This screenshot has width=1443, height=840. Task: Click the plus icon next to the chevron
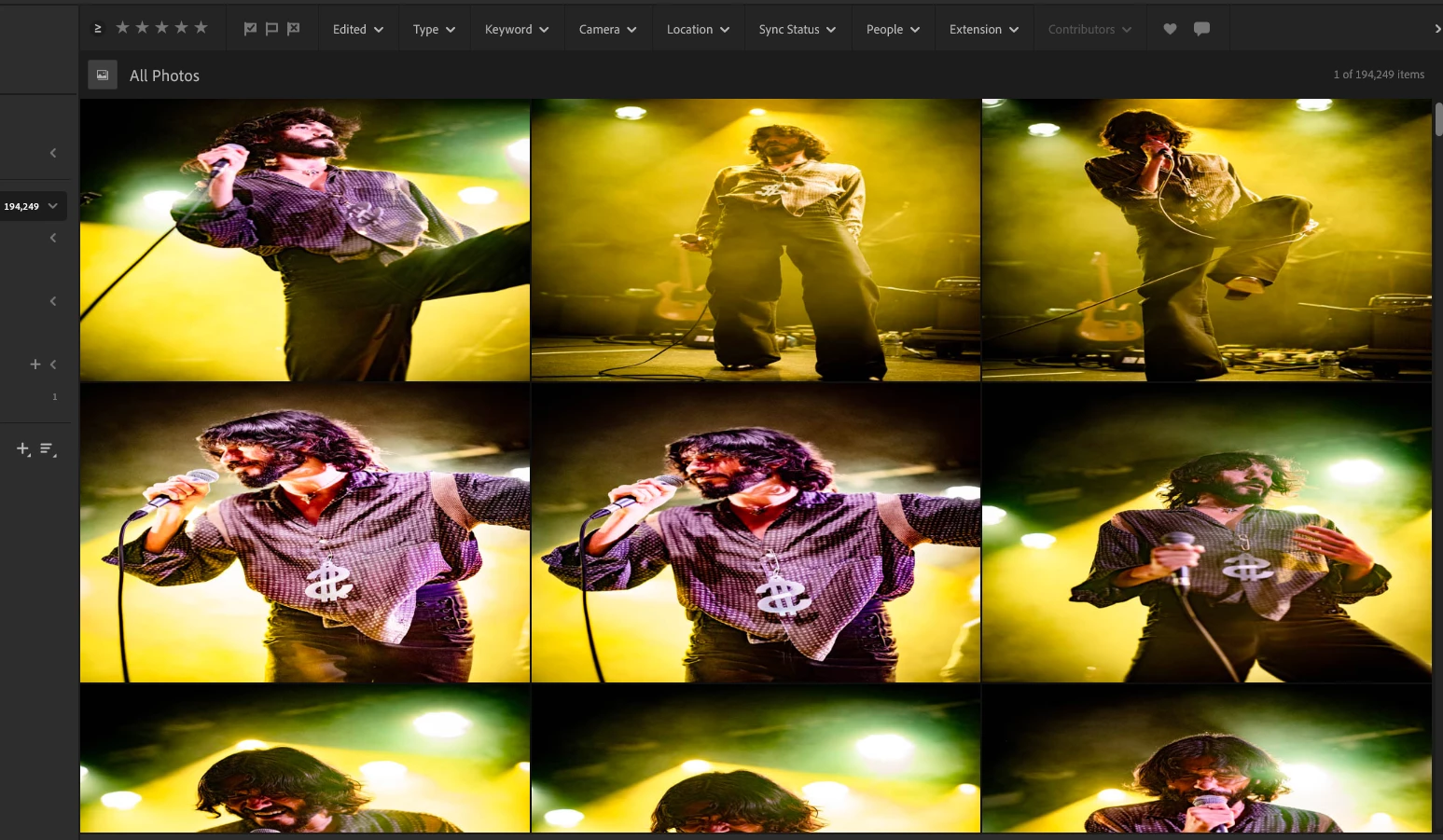(35, 365)
